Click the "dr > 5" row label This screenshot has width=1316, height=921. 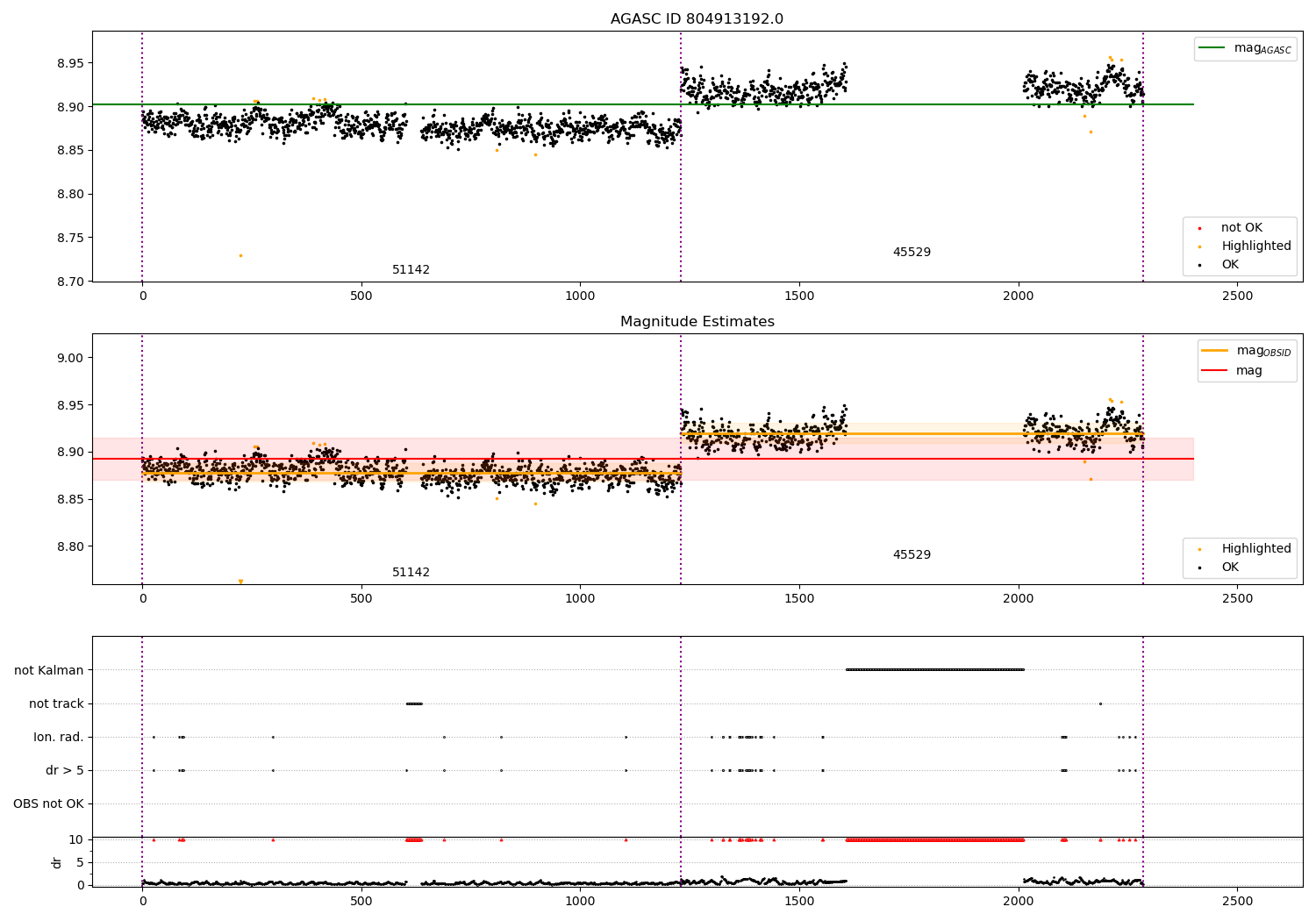pos(65,771)
